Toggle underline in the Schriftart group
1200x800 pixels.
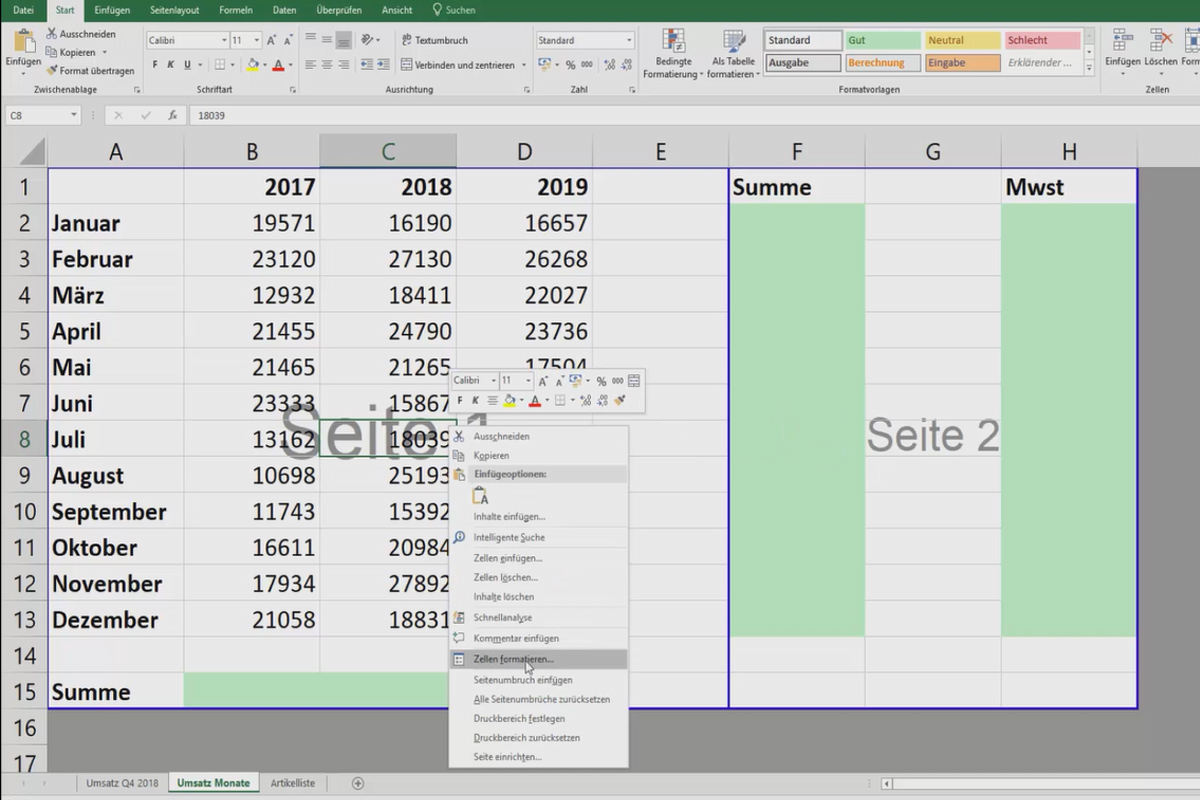click(x=186, y=62)
